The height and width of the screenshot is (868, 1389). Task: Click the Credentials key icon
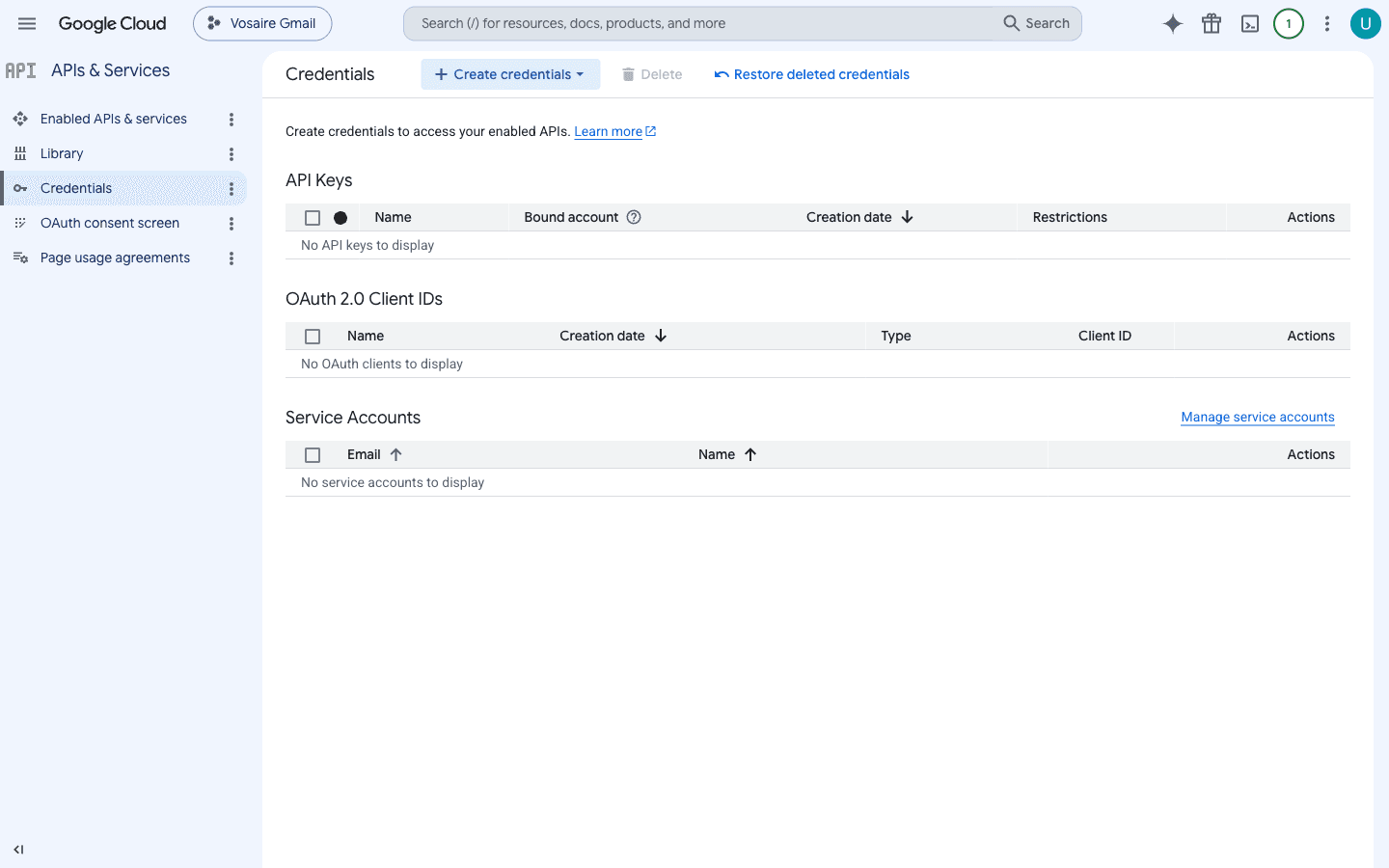coord(20,188)
